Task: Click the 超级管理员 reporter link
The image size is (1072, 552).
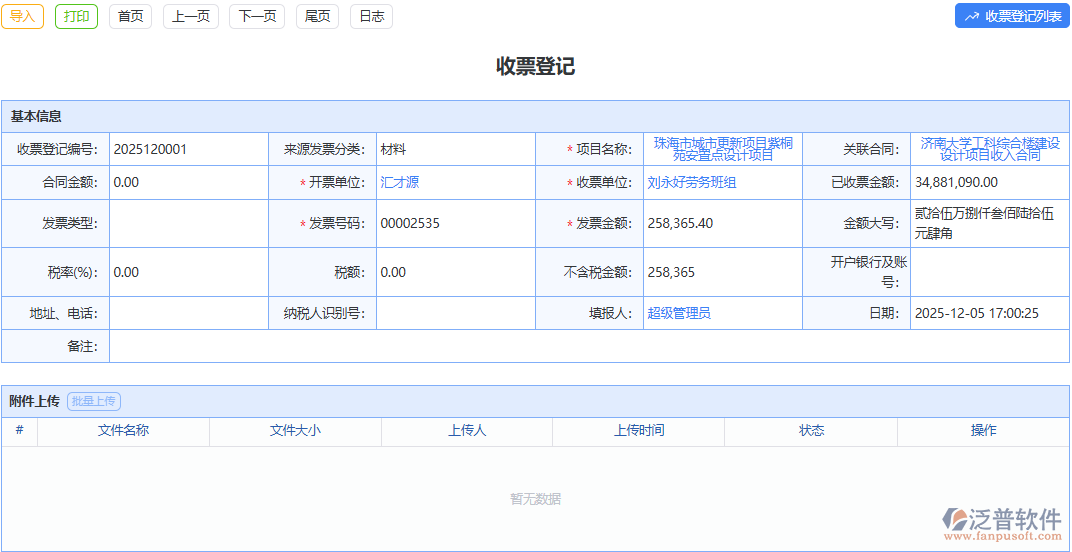Action: (678, 313)
